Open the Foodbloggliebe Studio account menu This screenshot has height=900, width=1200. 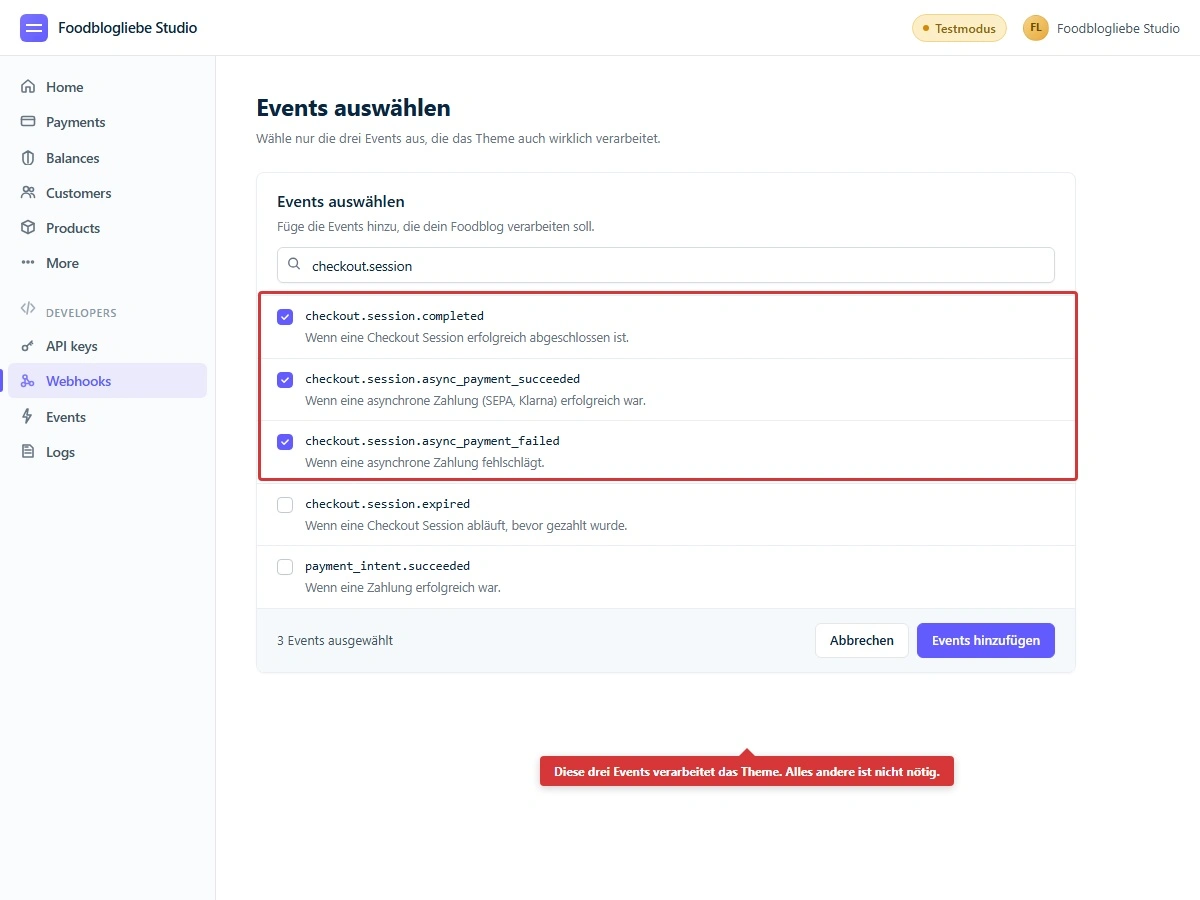tap(1100, 28)
